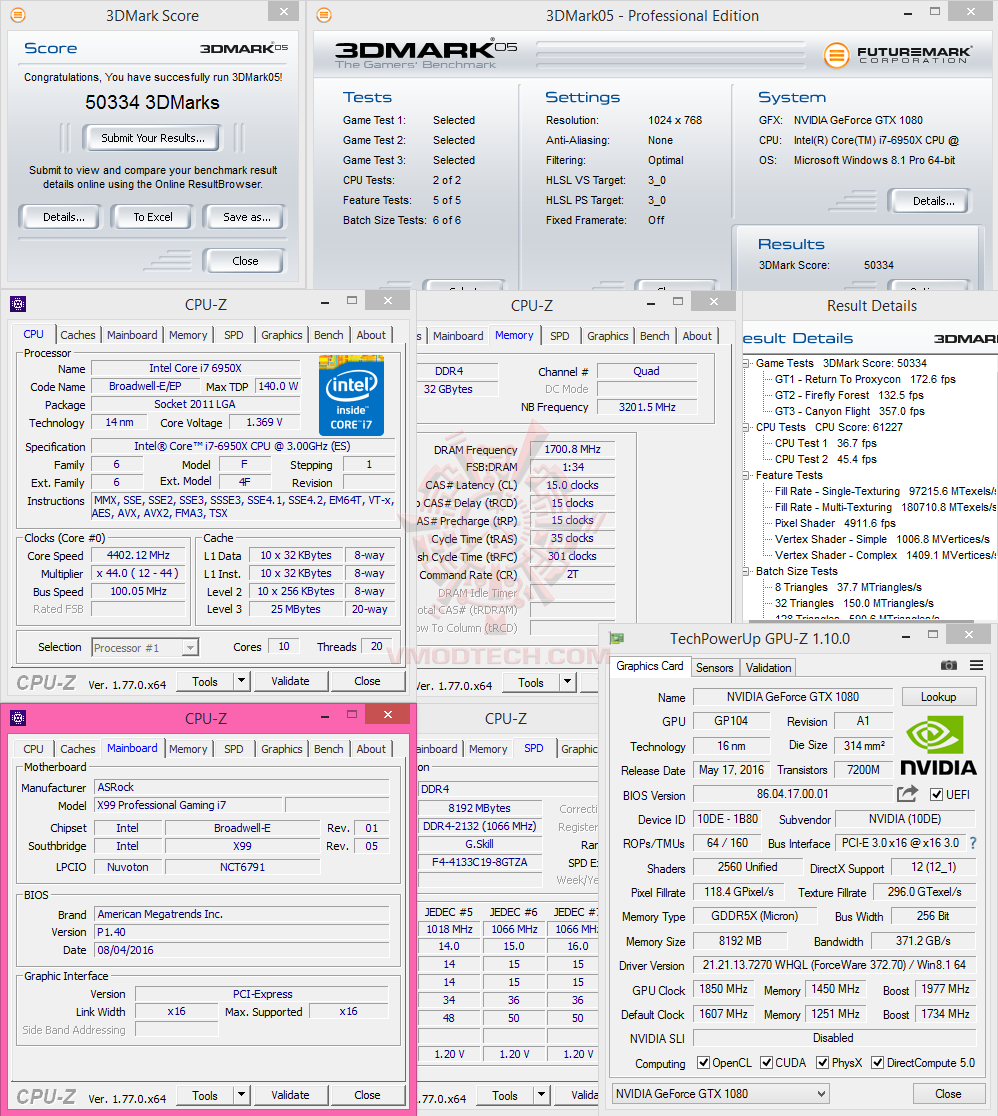Toggle the DirectCompute 5.0 checkbox
This screenshot has height=1116, width=998.
878,1063
